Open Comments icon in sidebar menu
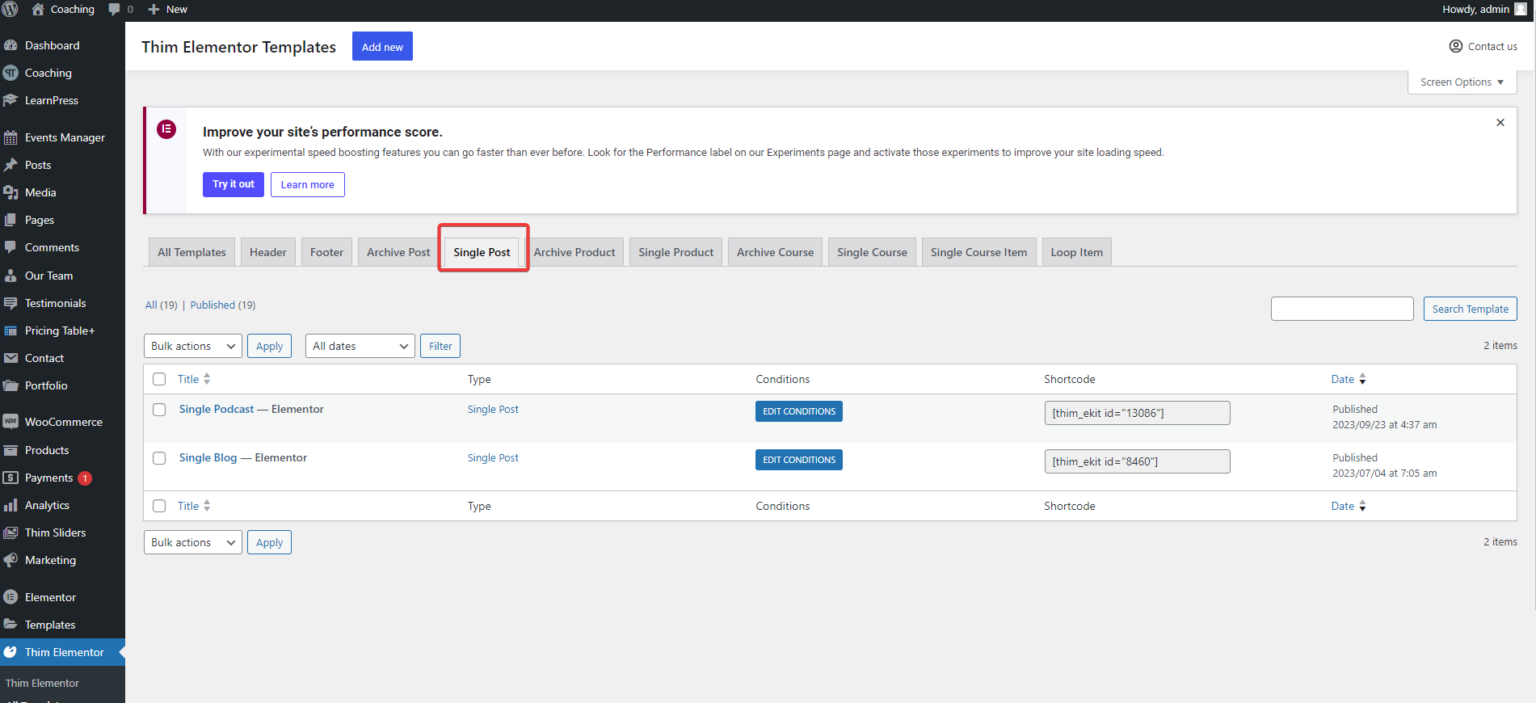This screenshot has width=1536, height=703. (x=11, y=247)
